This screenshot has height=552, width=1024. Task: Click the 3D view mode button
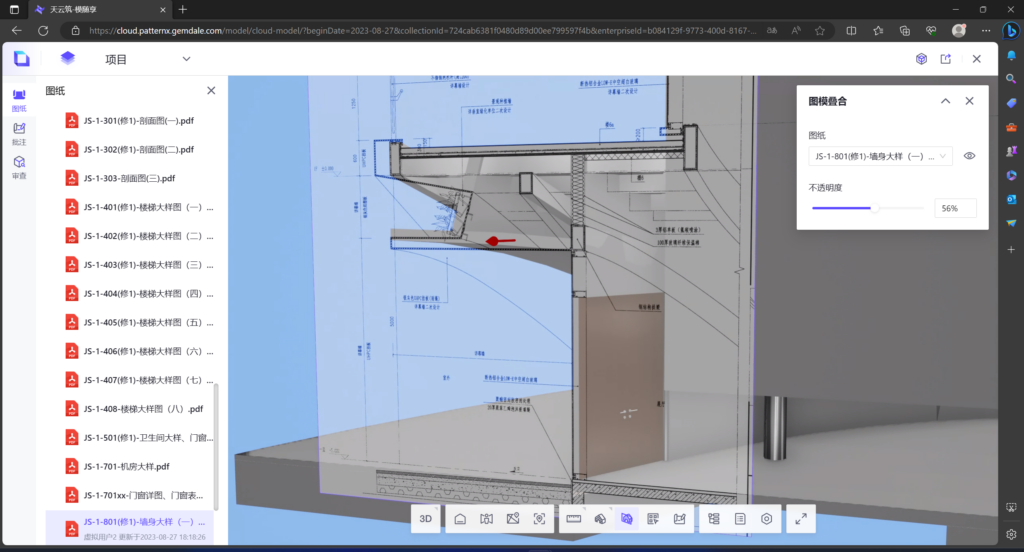click(426, 519)
